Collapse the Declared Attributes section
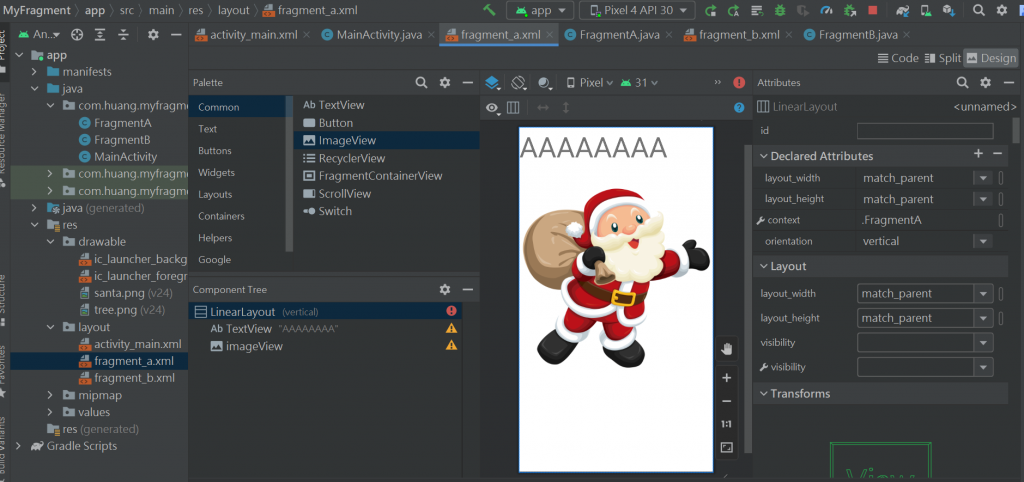 pos(763,156)
